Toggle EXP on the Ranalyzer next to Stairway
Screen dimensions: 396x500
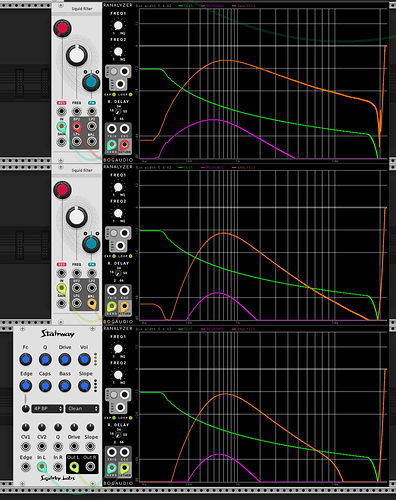(x=114, y=418)
